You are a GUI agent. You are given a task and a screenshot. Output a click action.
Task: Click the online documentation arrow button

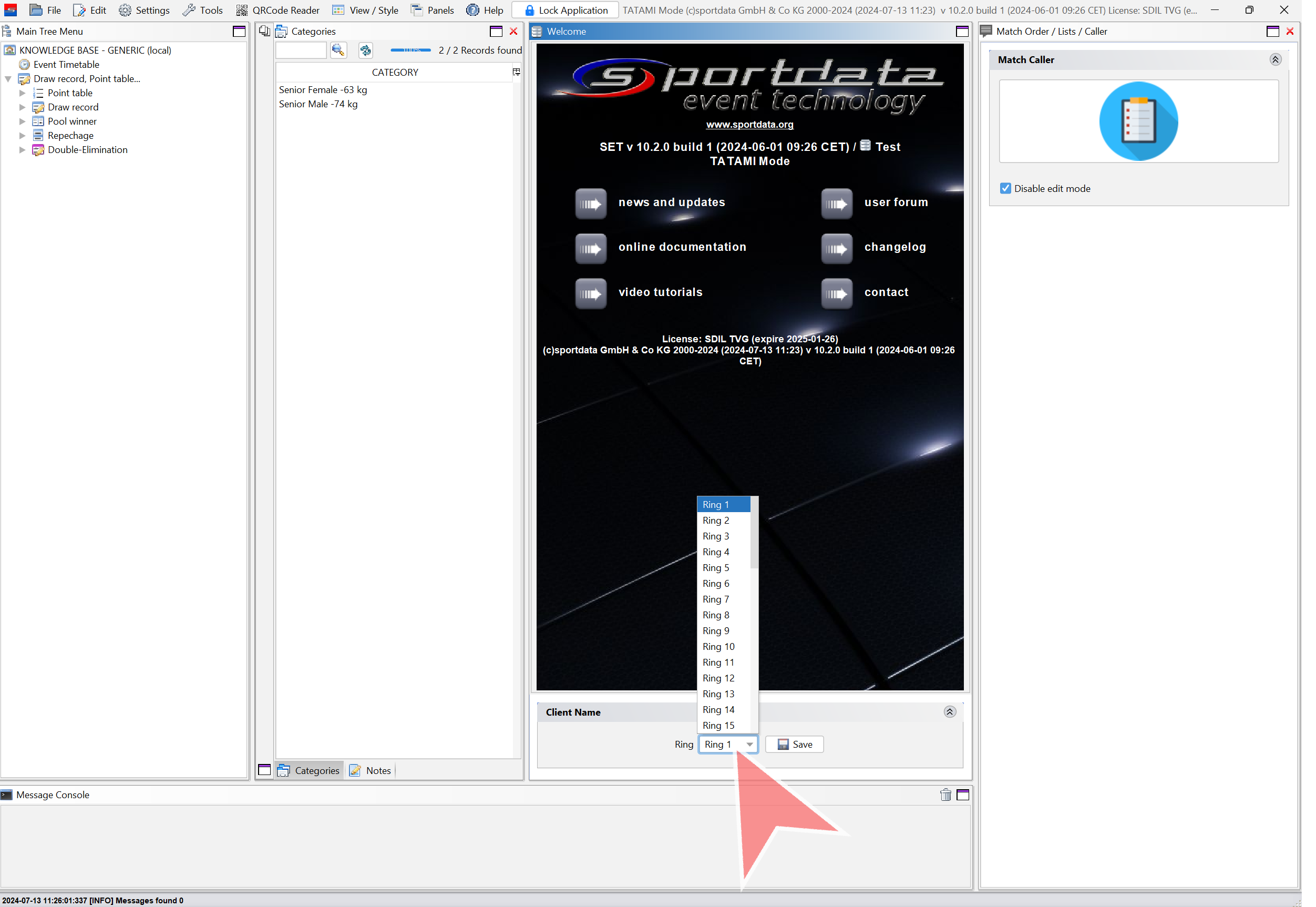[591, 248]
